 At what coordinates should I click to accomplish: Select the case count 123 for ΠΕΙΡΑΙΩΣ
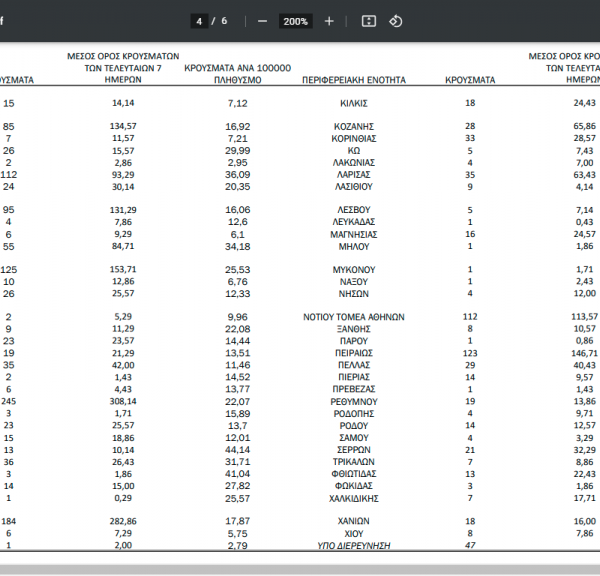click(x=470, y=353)
